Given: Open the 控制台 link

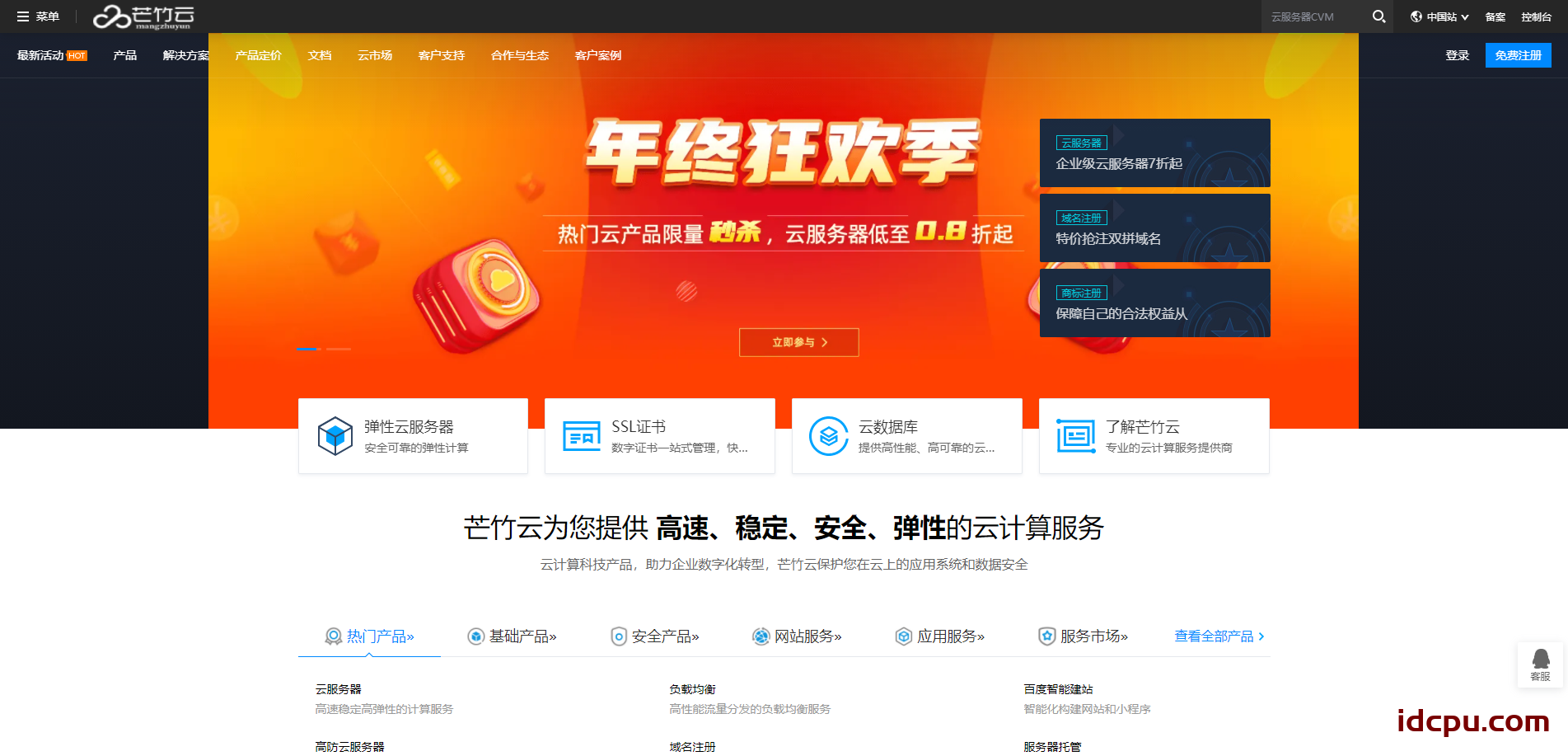Looking at the screenshot, I should click(x=1537, y=16).
